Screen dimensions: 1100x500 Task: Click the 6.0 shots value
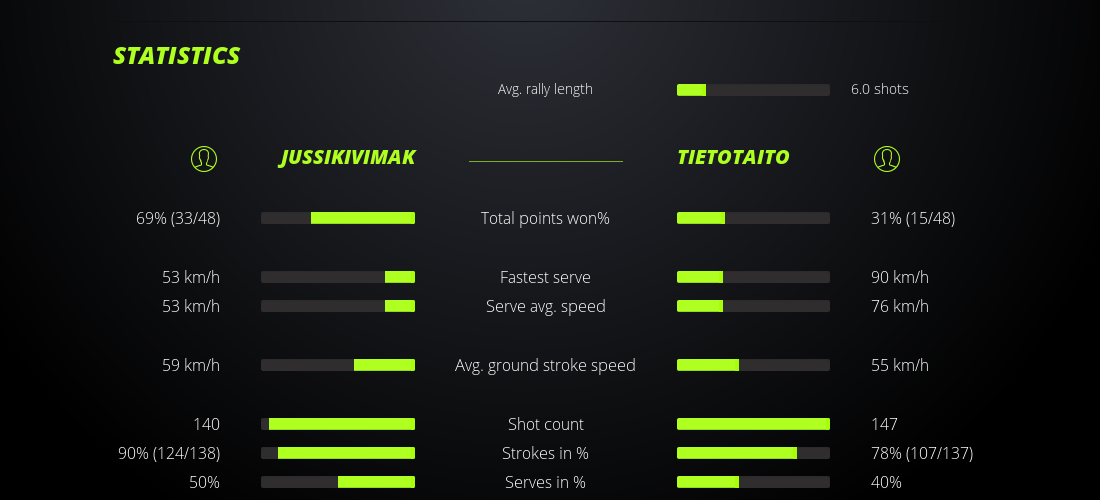tap(879, 89)
